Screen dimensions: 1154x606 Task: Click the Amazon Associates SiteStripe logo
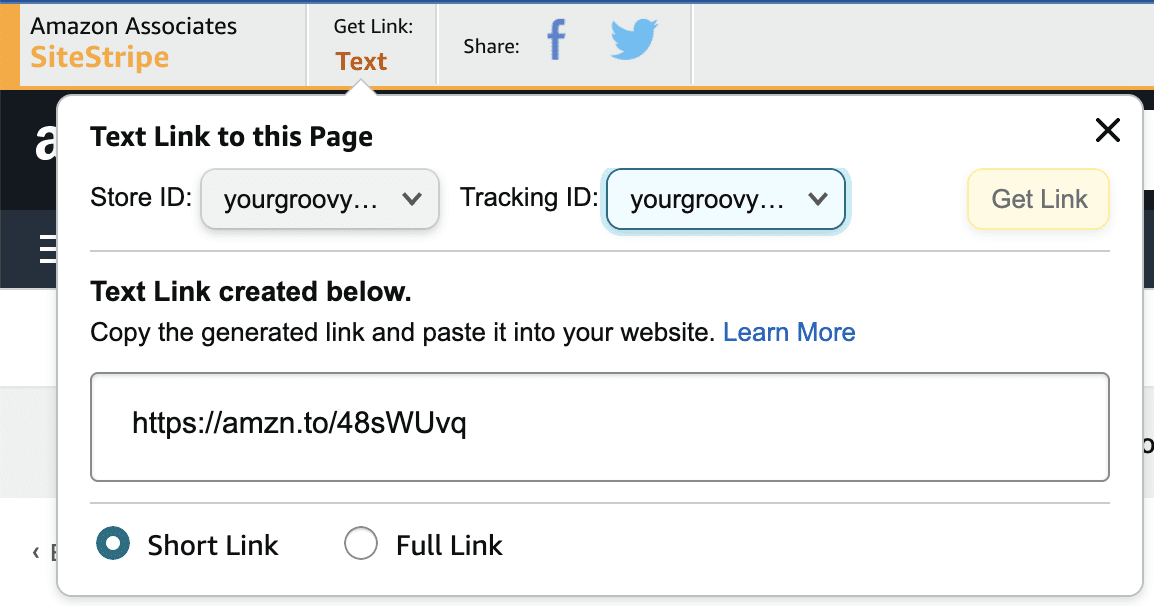click(x=134, y=43)
